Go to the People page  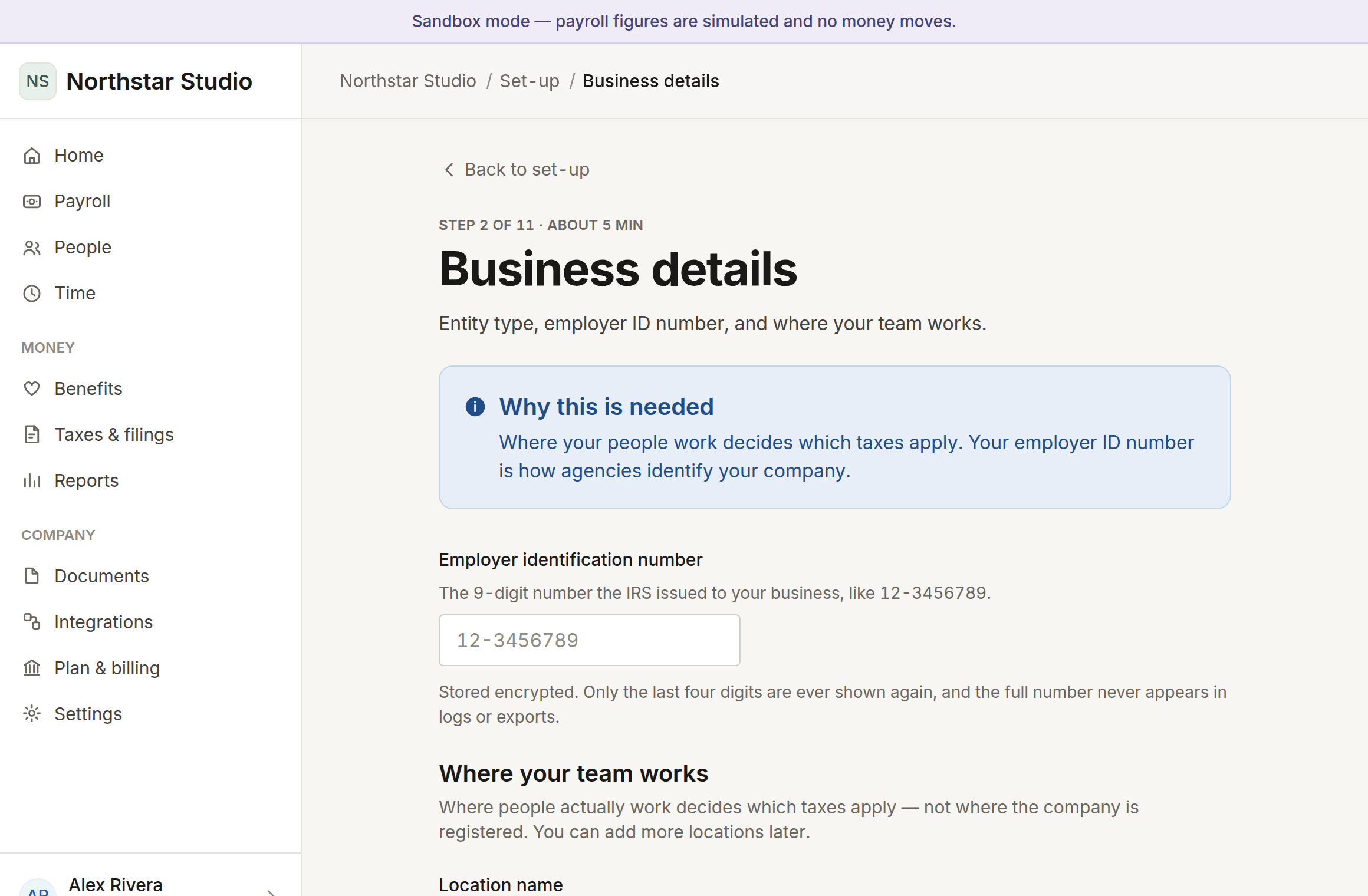[x=150, y=248]
